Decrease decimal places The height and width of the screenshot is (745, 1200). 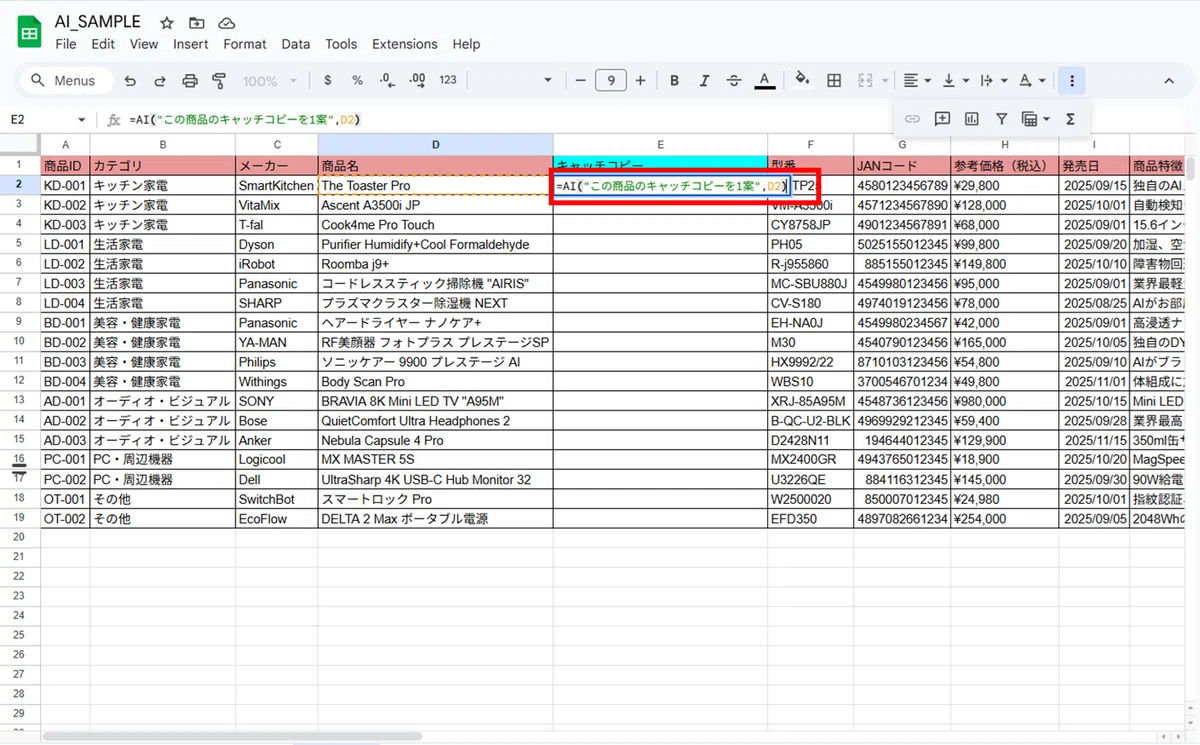(387, 81)
